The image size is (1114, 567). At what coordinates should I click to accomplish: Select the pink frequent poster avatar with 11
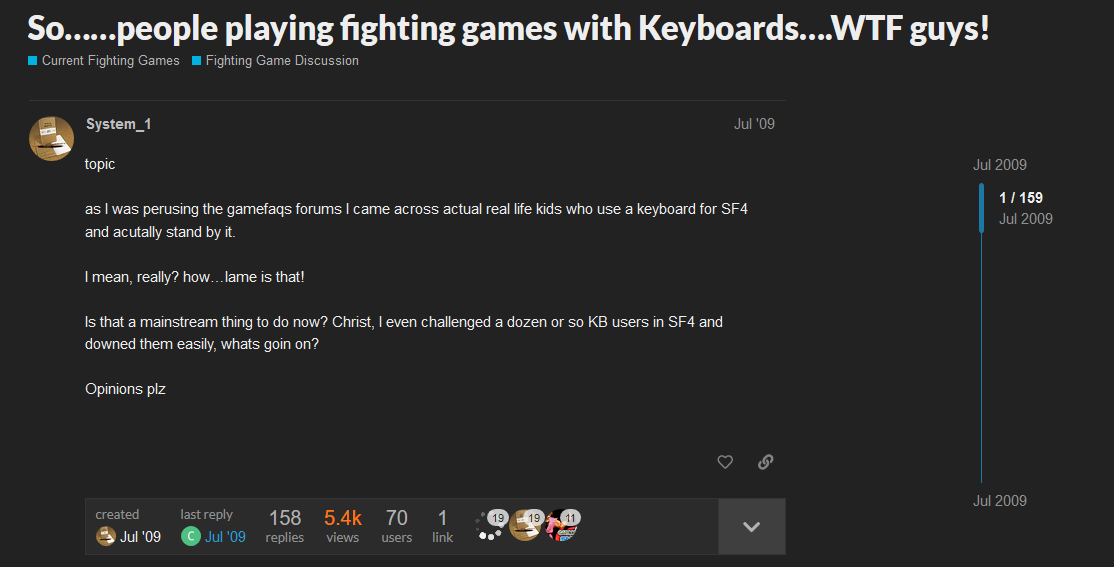click(x=562, y=525)
